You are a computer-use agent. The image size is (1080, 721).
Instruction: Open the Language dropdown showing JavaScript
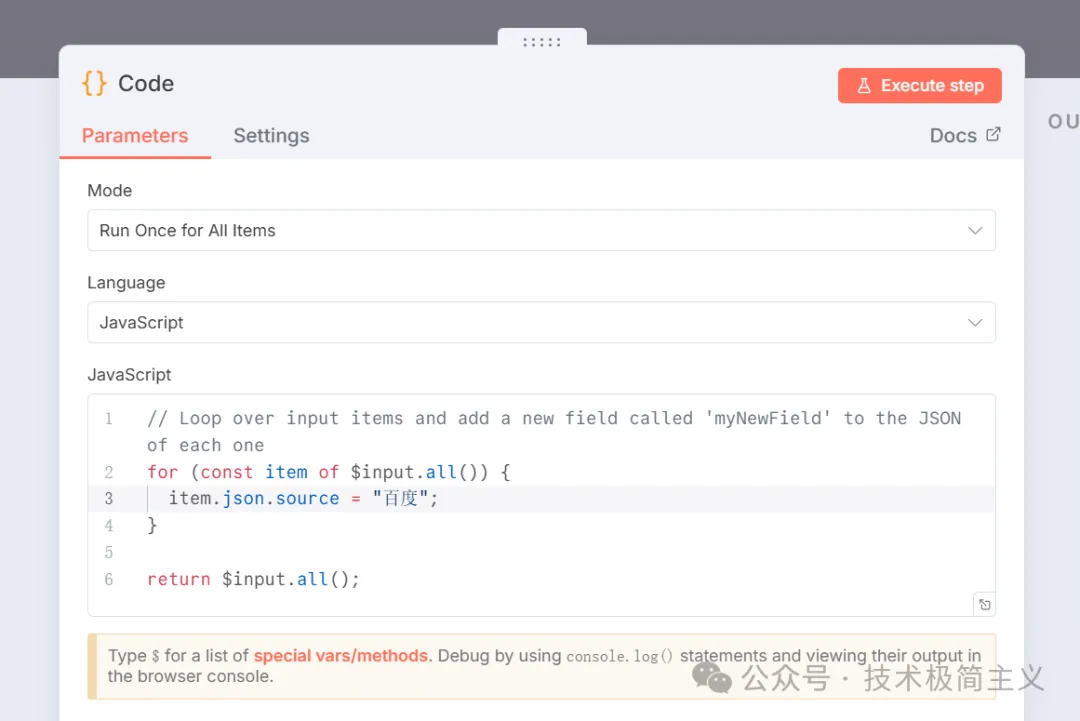coord(541,322)
